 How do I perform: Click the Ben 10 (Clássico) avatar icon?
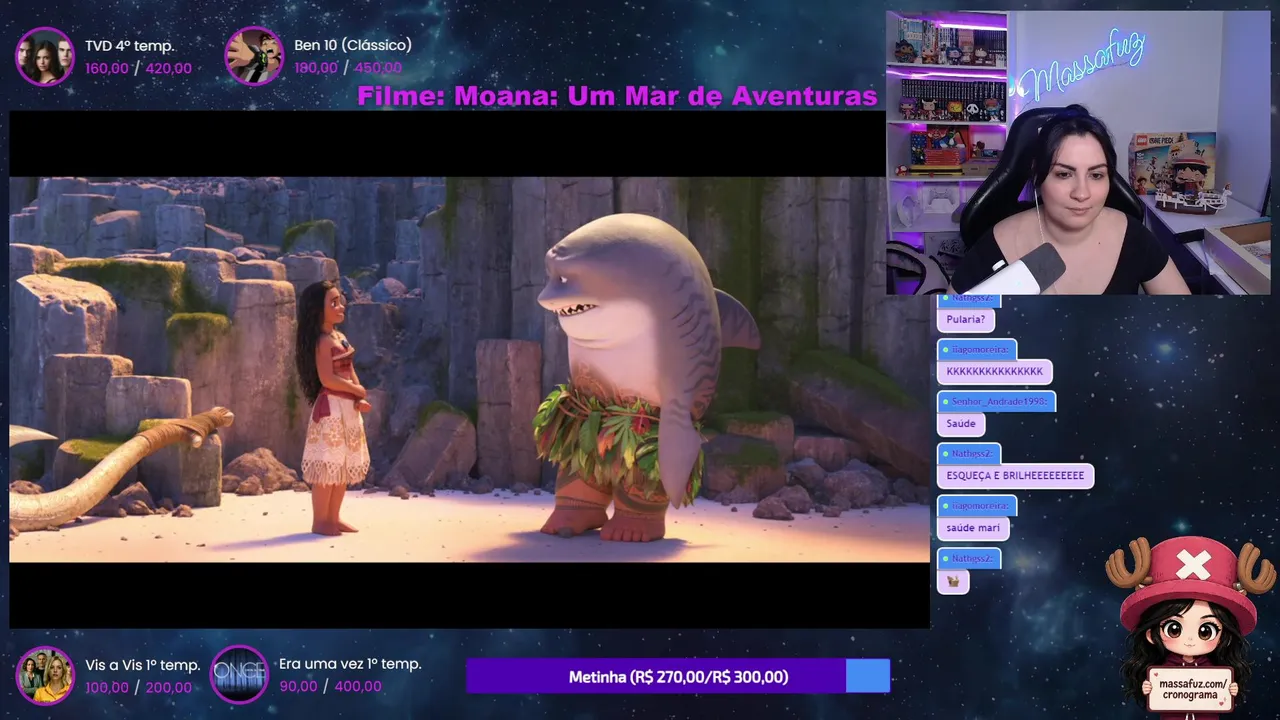coord(254,56)
